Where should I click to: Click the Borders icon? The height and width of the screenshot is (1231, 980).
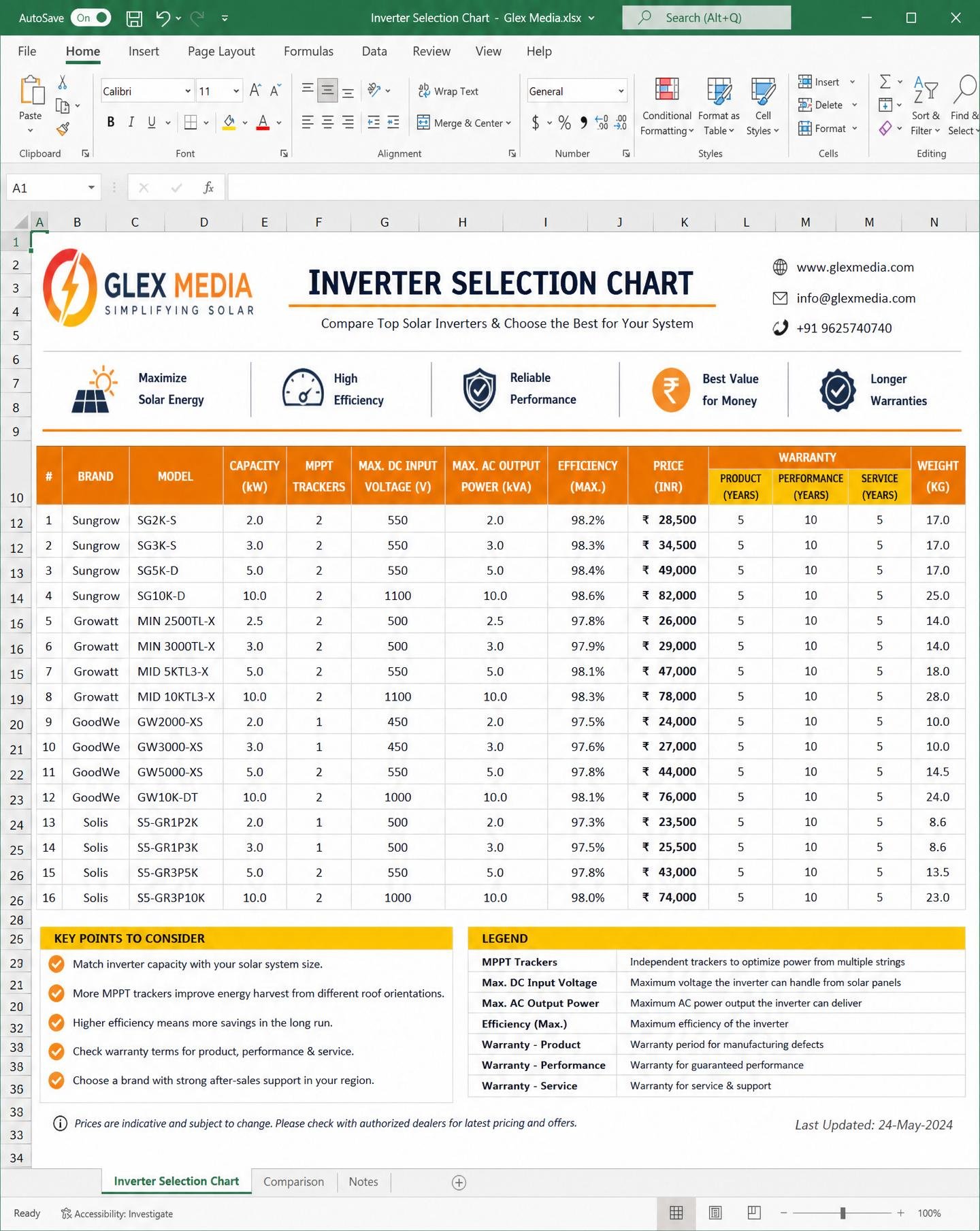[191, 123]
